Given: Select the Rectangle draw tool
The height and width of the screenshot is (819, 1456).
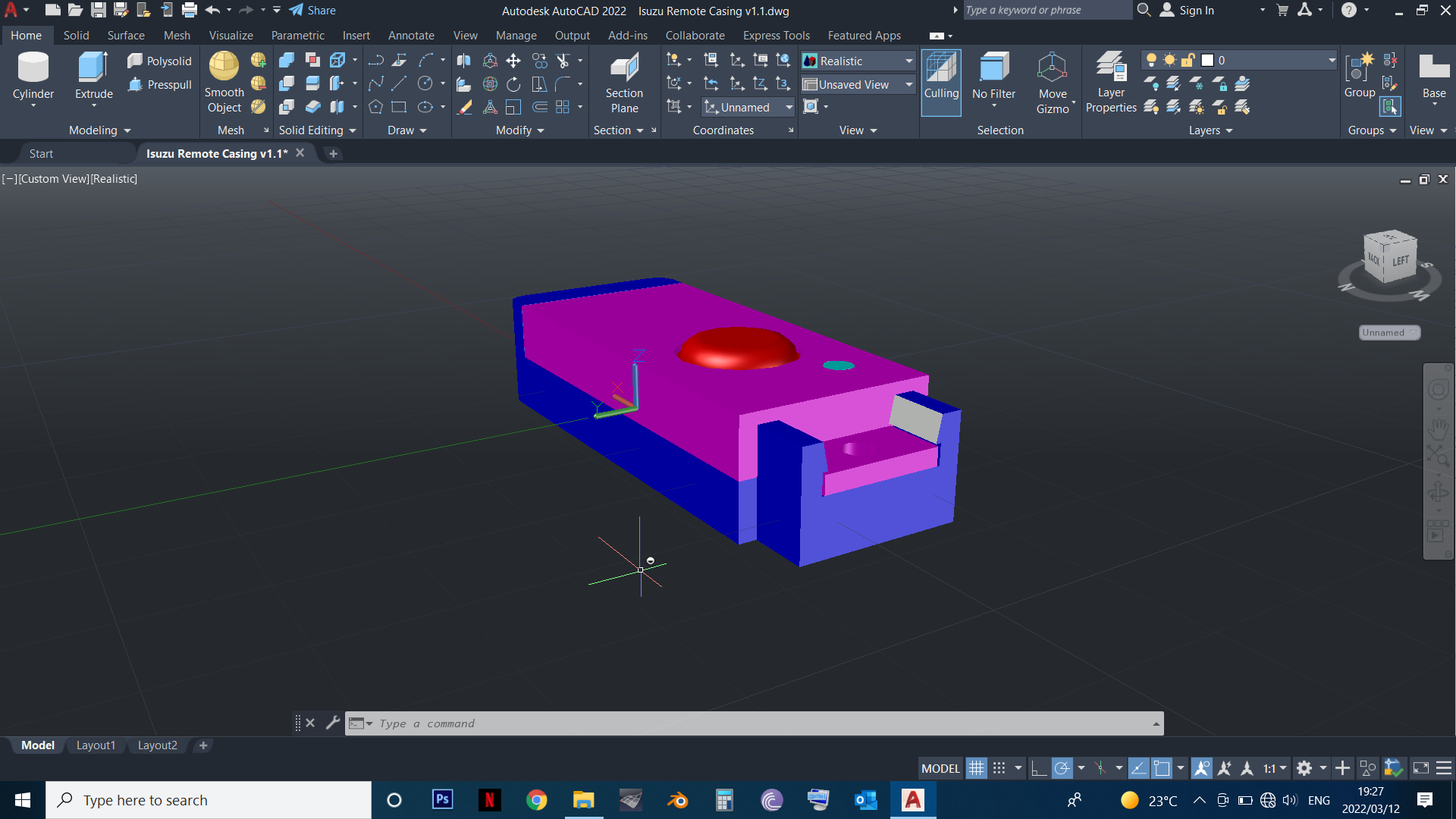Looking at the screenshot, I should tap(400, 107).
